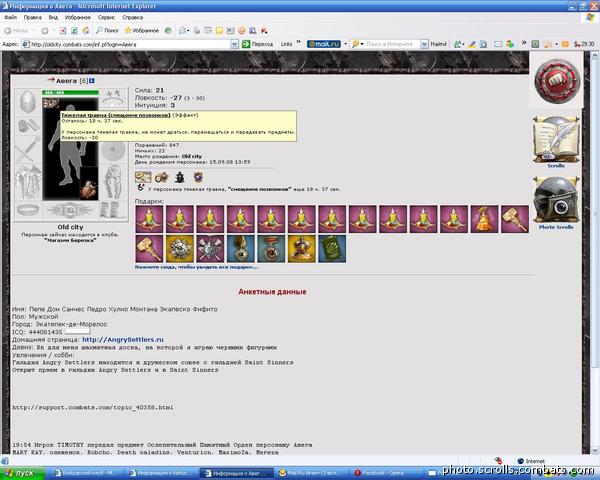Click the boots equipment slot

[112, 210]
